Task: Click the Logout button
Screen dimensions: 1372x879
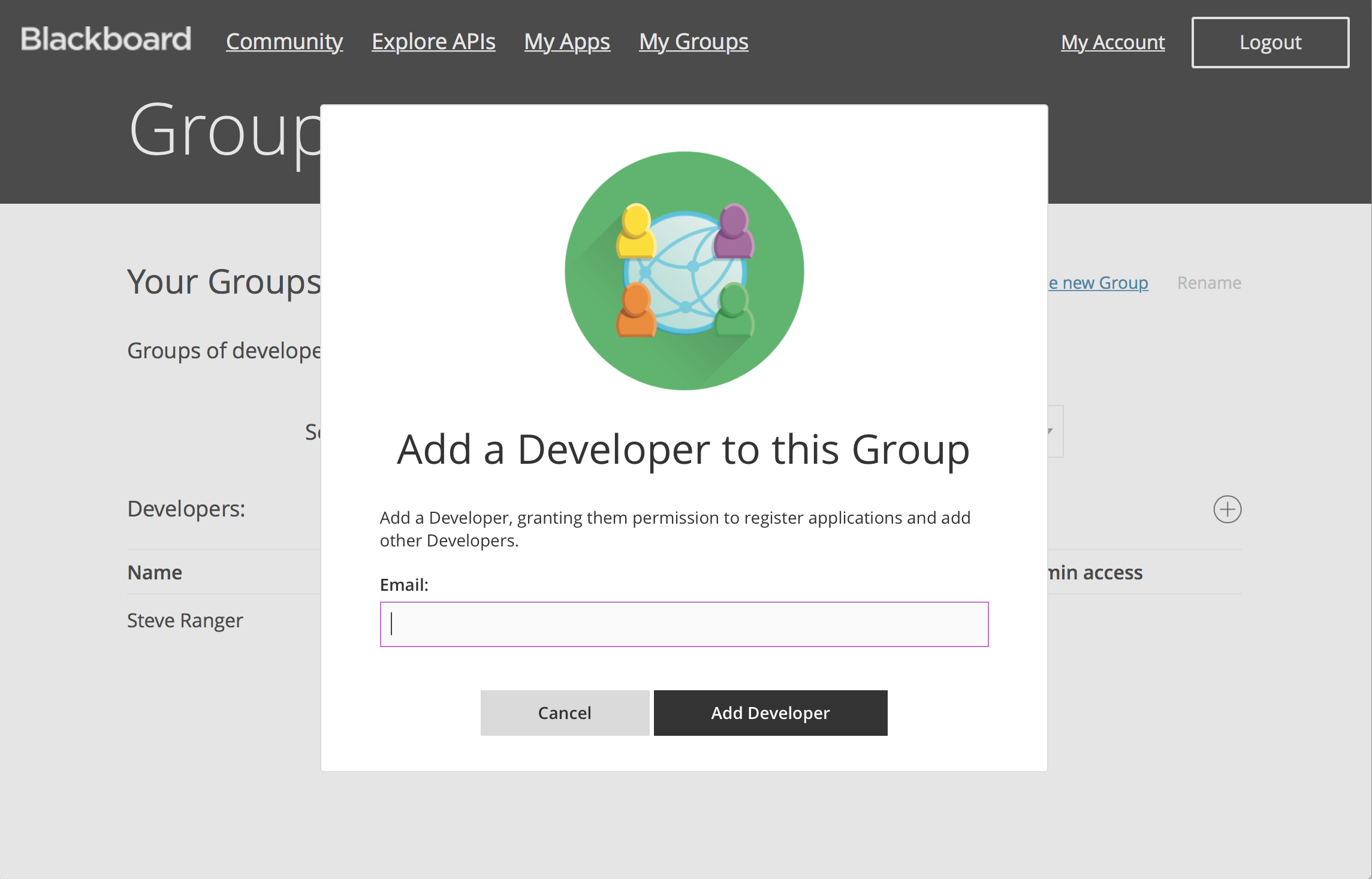Action: [1270, 43]
